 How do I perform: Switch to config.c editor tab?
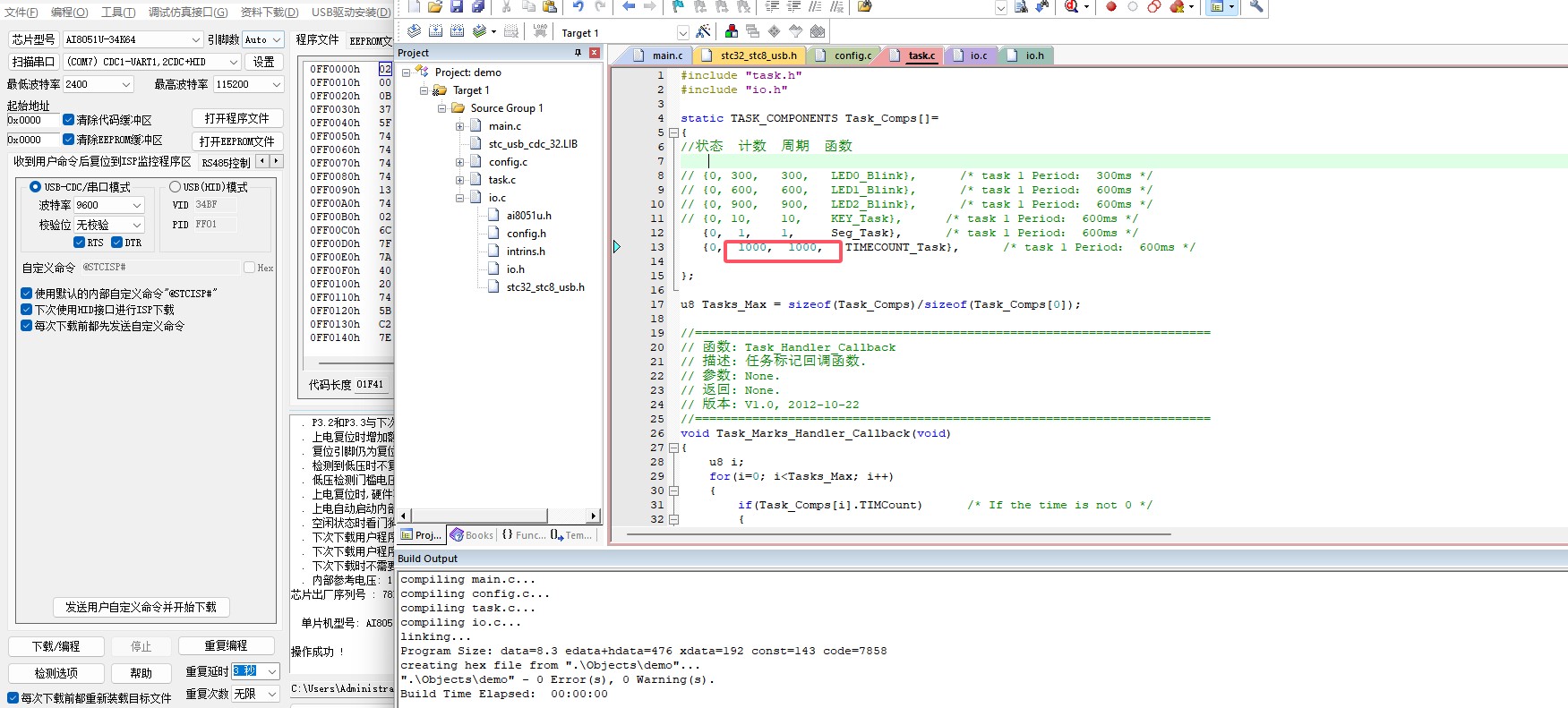844,55
